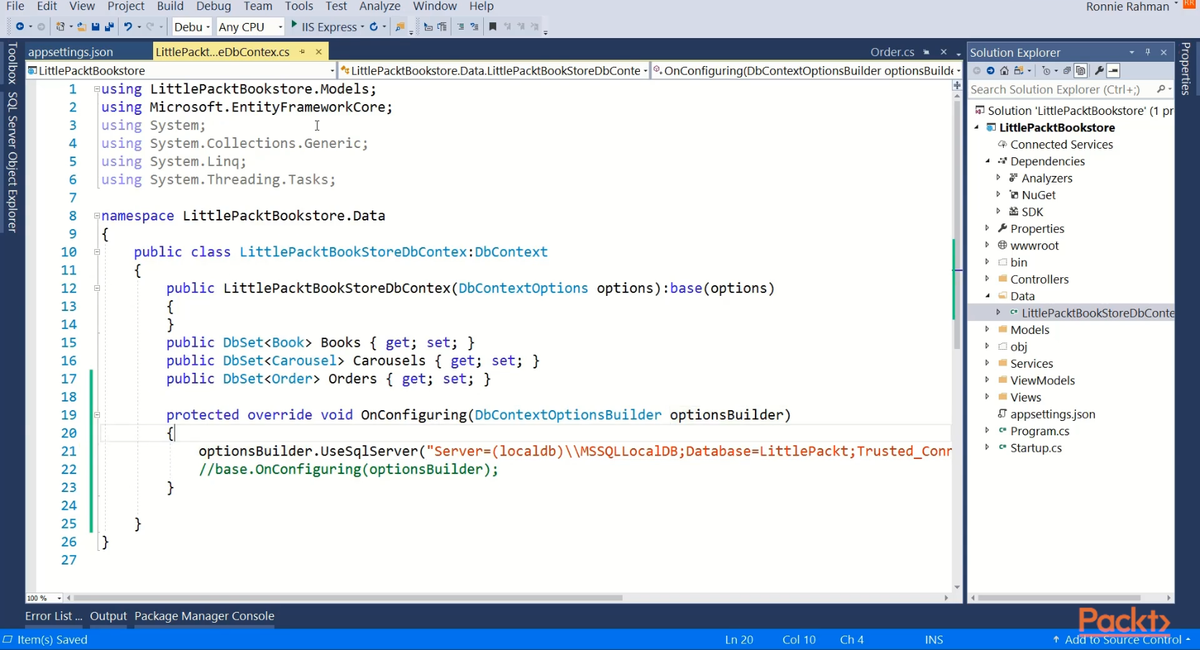Image resolution: width=1200 pixels, height=650 pixels.
Task: Open the Analyze menu
Action: coord(380,6)
